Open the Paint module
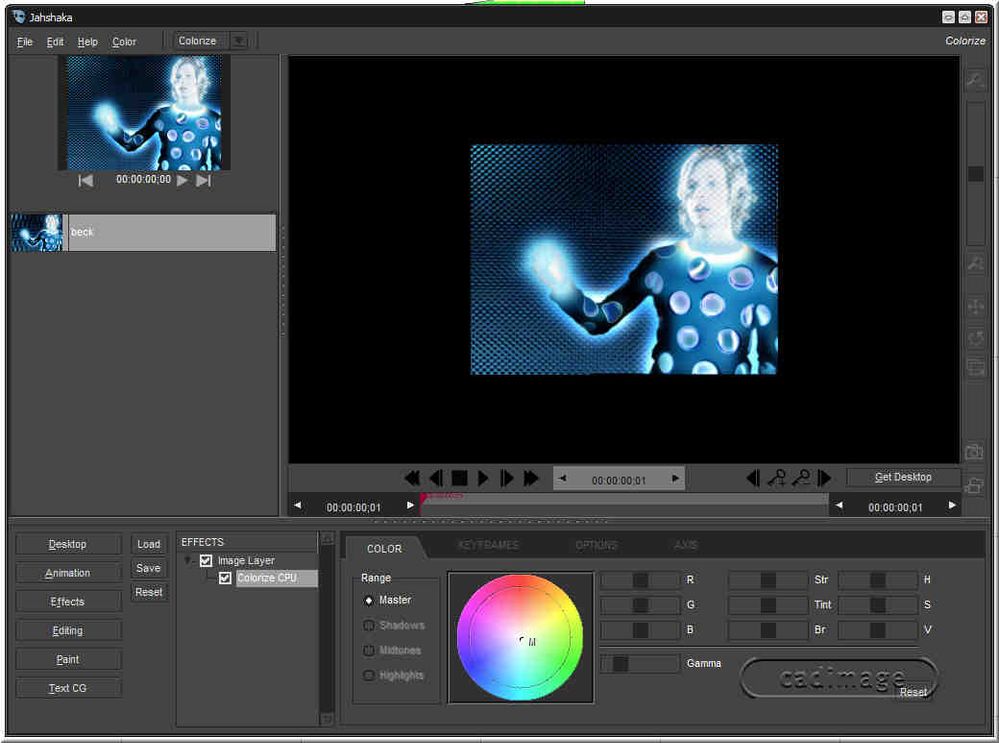999x743 pixels. (68, 660)
